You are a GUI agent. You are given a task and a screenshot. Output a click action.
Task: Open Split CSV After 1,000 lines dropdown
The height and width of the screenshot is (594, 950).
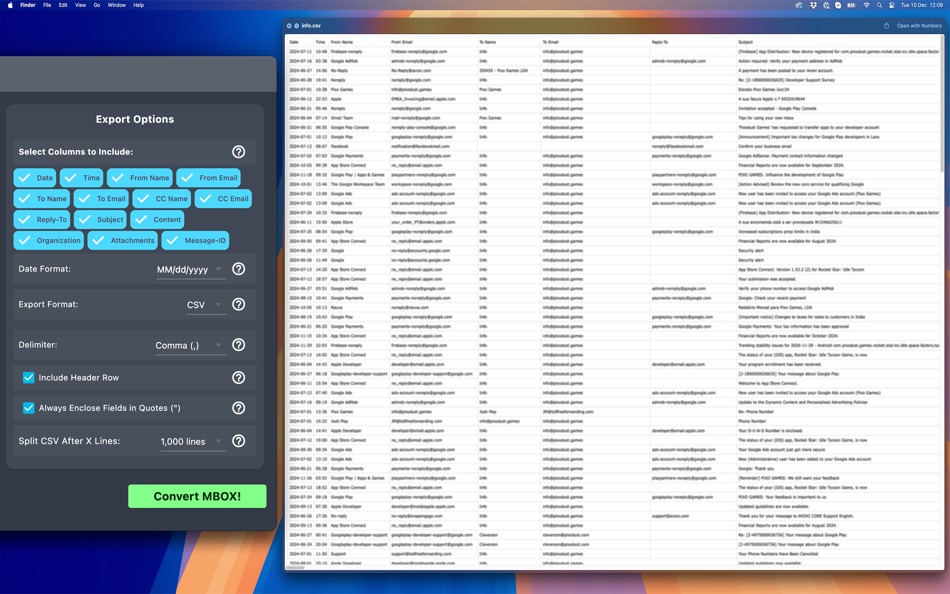(192, 442)
